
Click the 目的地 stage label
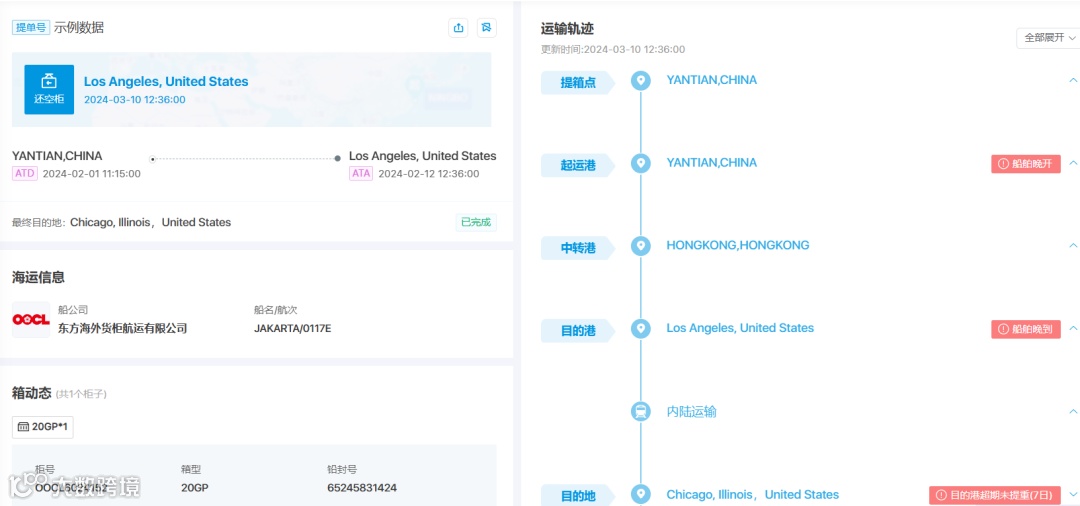tap(578, 496)
